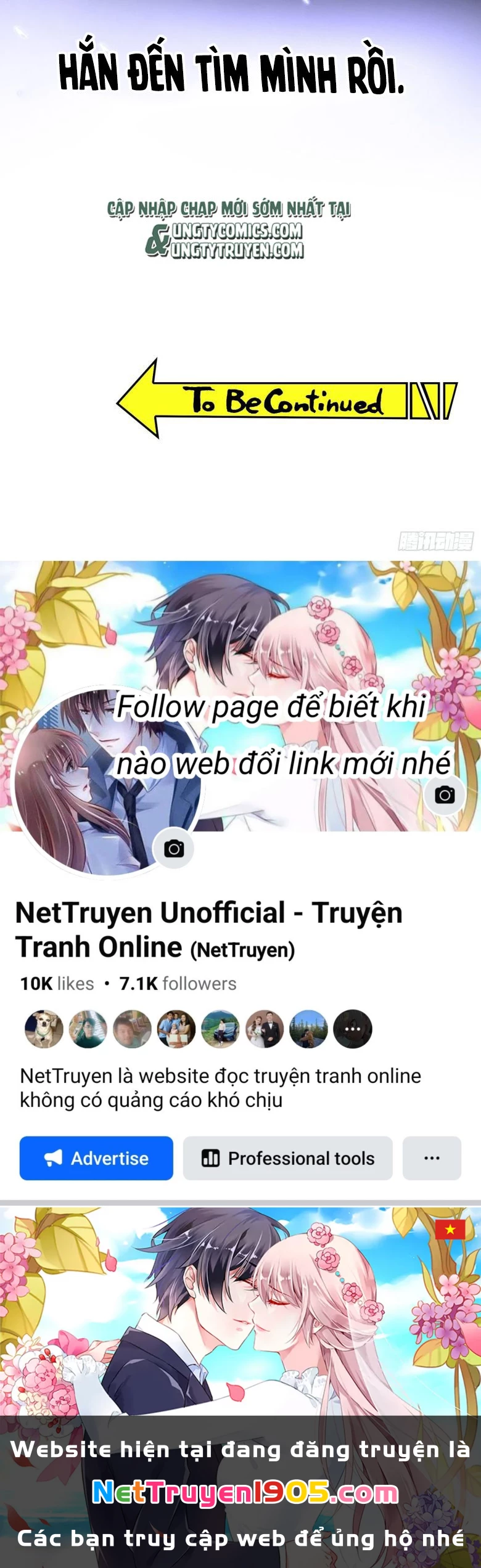Click the wedding couple follower avatar

tap(265, 1029)
